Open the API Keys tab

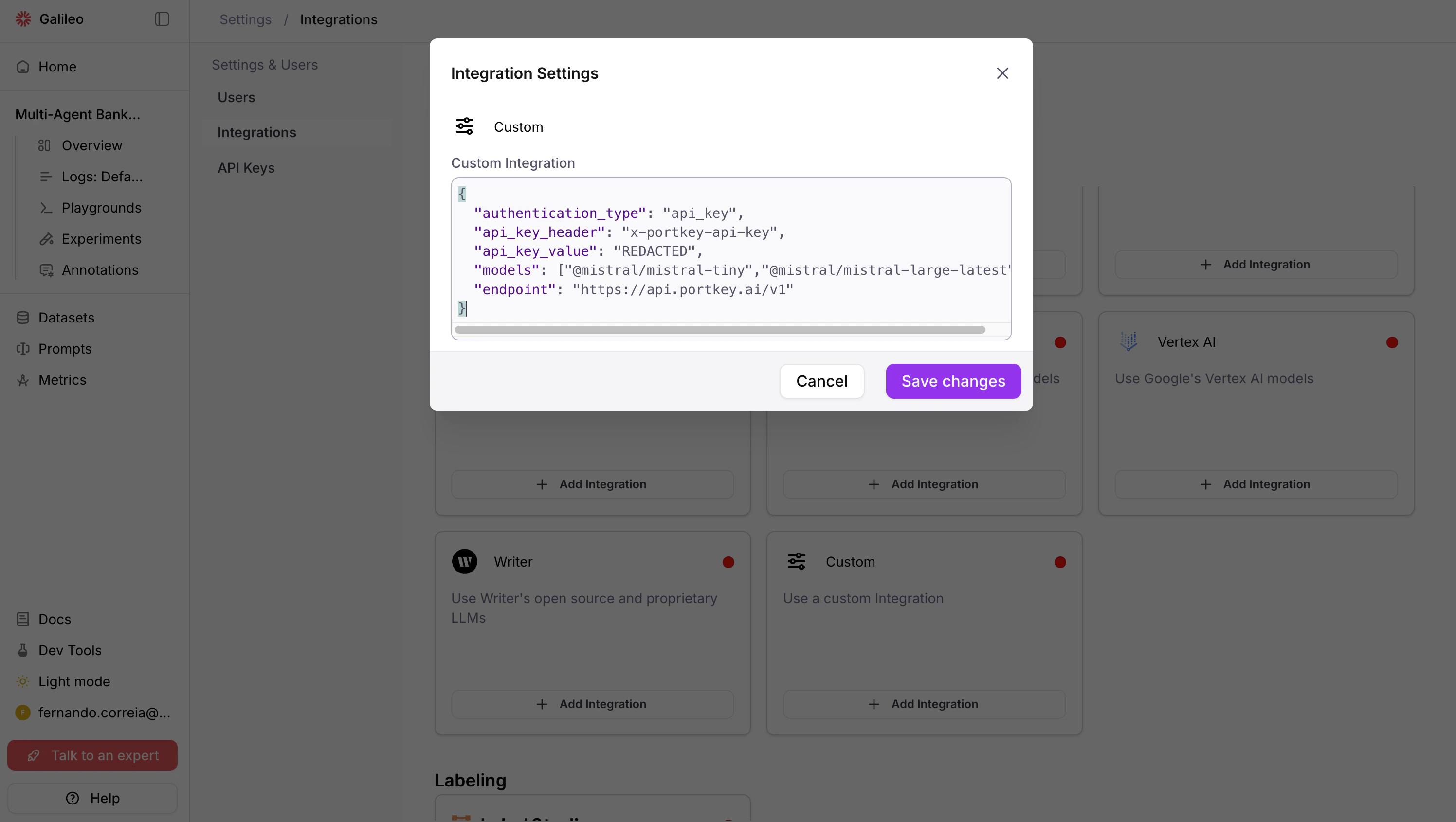[246, 167]
